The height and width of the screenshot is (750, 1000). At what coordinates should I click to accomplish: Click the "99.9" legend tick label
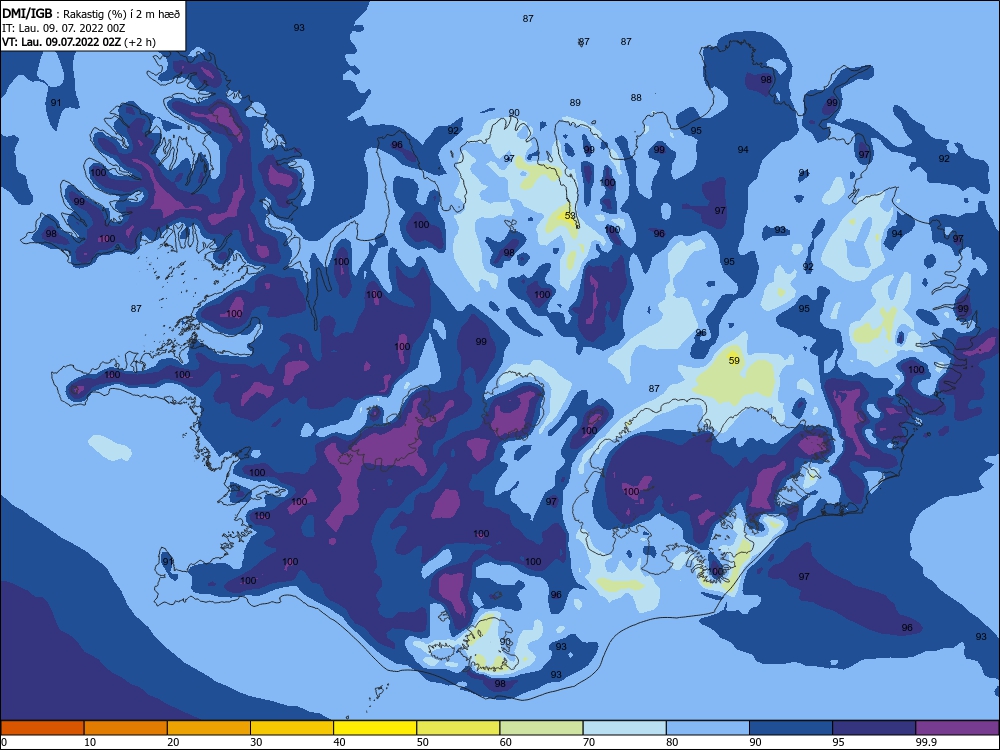point(926,742)
